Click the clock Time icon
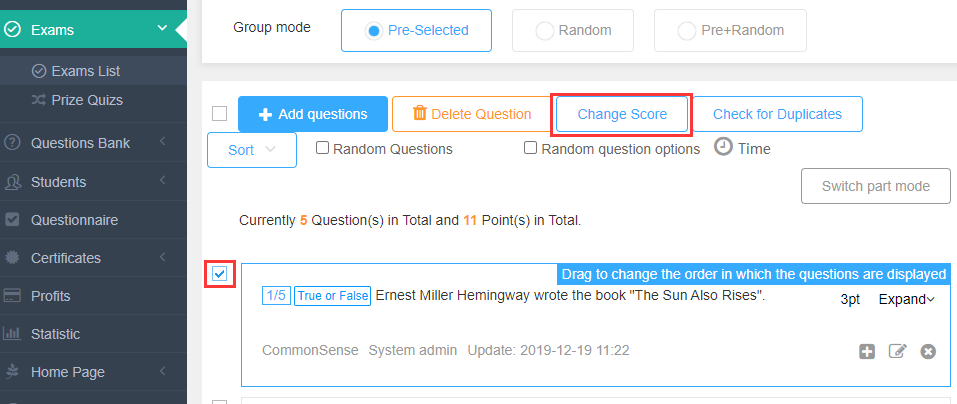The width and height of the screenshot is (957, 404). coord(723,147)
